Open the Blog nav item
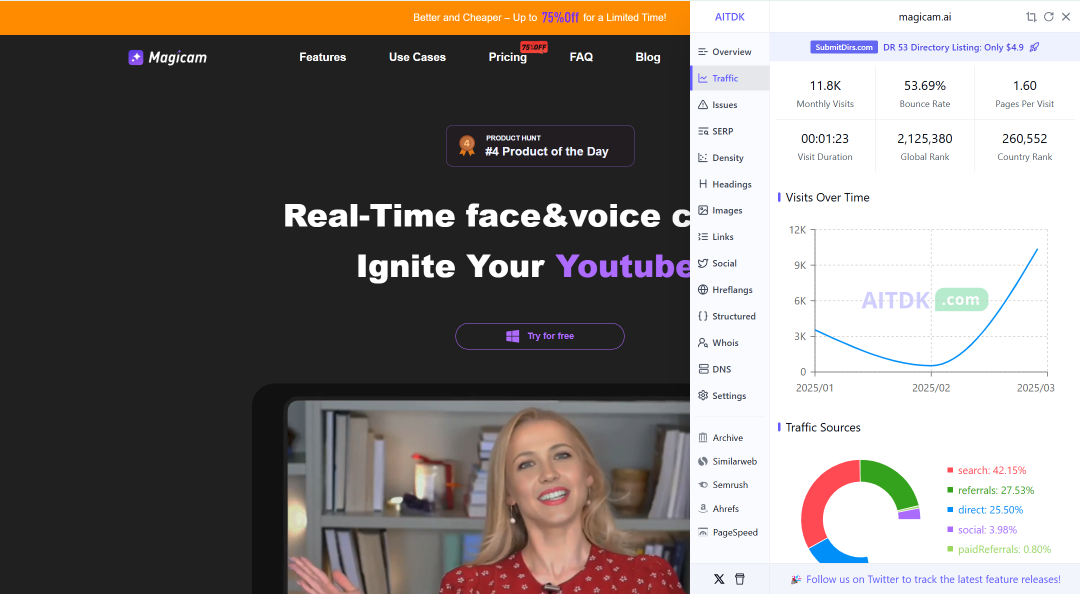Image resolution: width=1080 pixels, height=594 pixels. click(x=647, y=57)
